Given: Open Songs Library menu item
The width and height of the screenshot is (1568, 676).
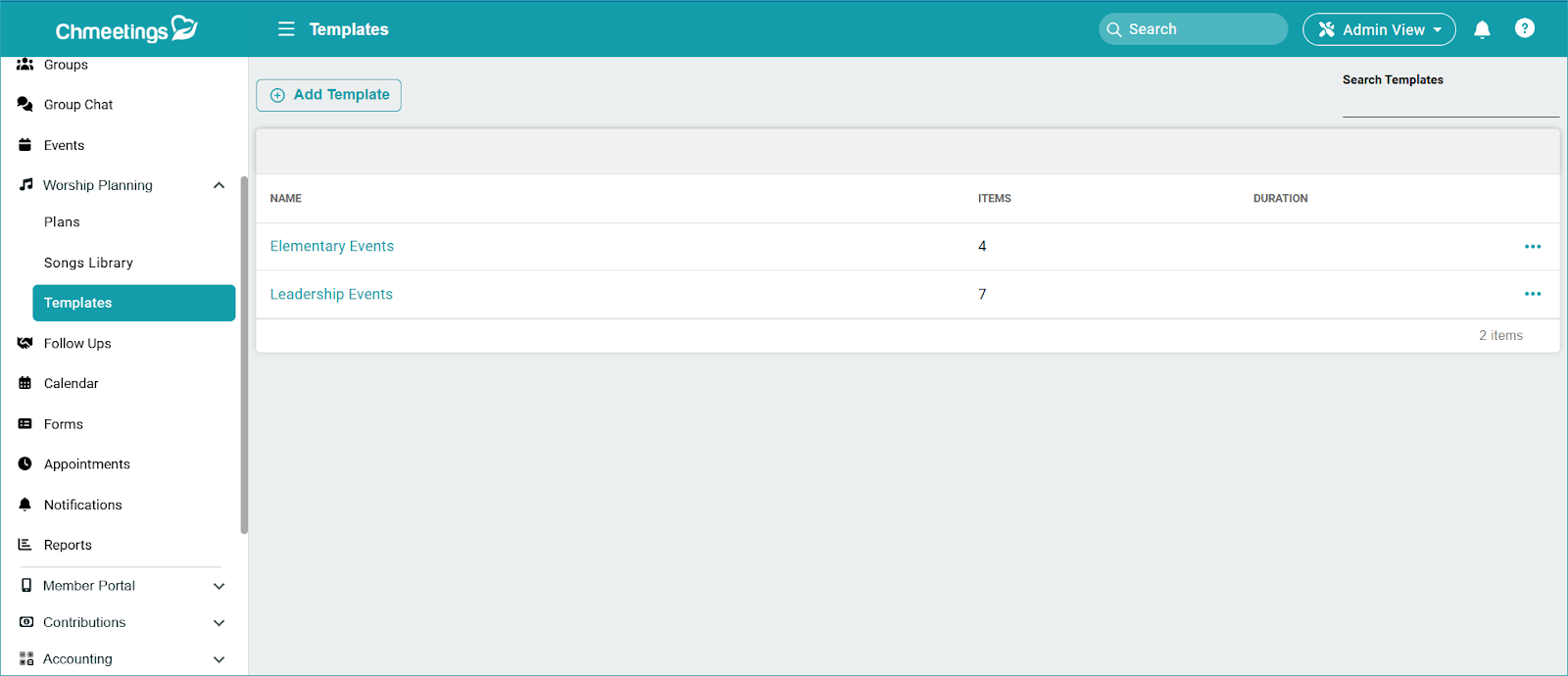Looking at the screenshot, I should tap(88, 263).
